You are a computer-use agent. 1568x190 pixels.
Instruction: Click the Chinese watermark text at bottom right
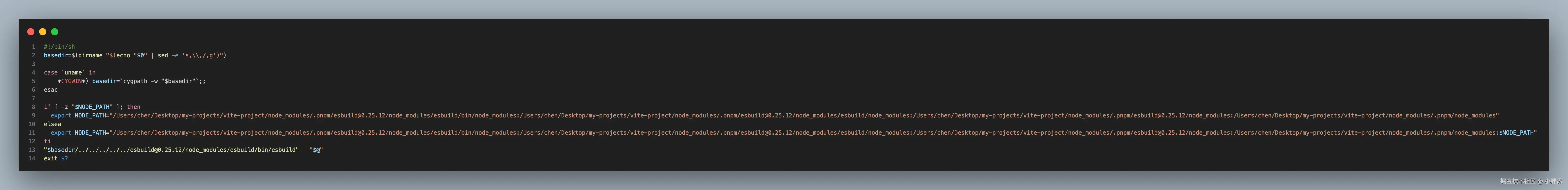tap(1531, 181)
